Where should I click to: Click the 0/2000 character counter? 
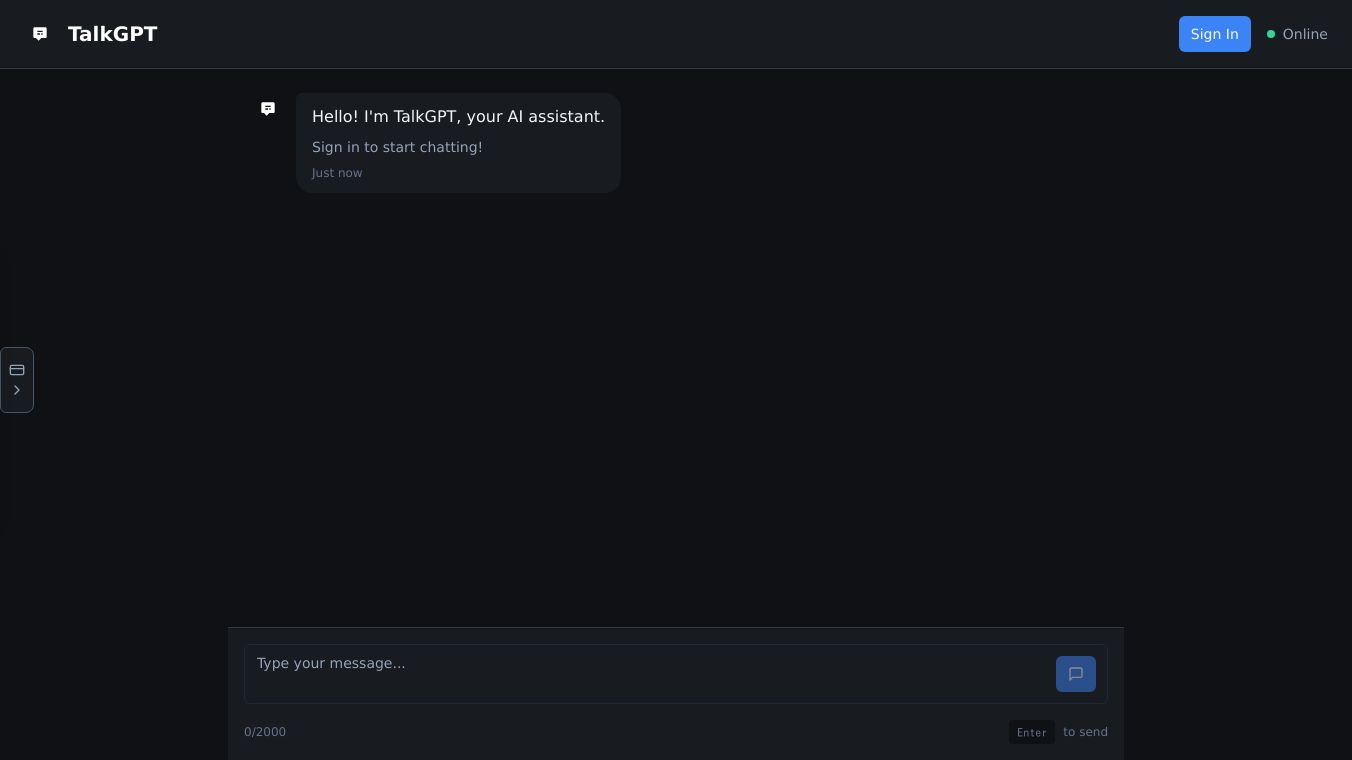click(265, 732)
